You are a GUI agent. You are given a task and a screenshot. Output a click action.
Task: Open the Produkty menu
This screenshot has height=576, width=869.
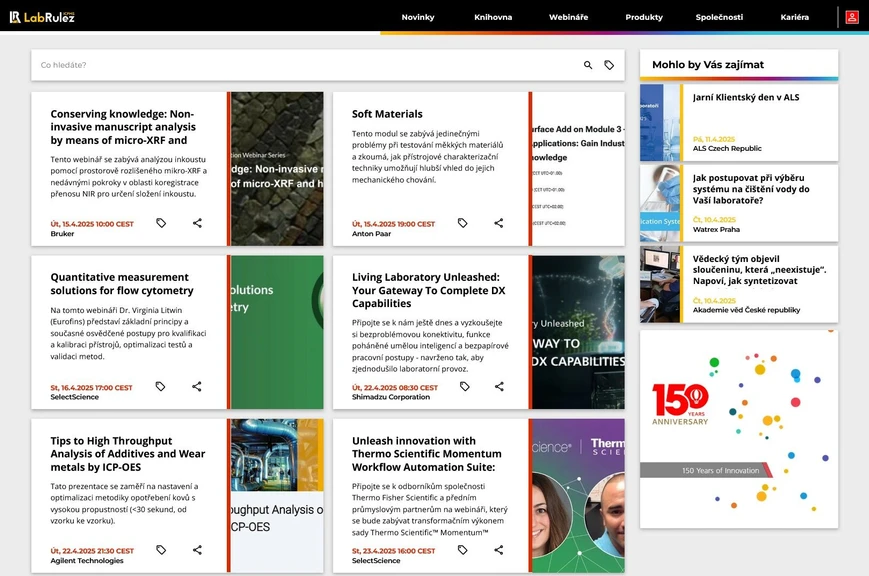(644, 17)
